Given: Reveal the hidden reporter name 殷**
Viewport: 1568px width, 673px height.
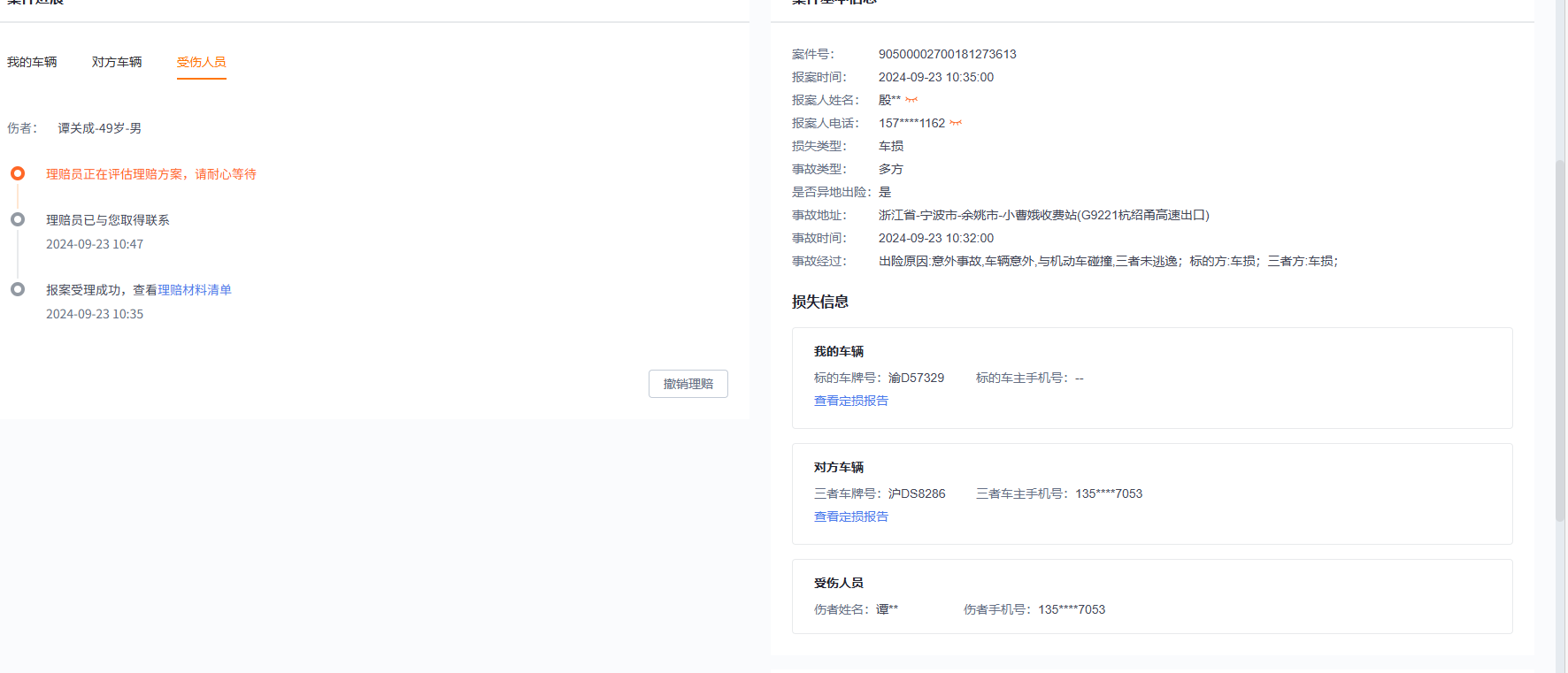Looking at the screenshot, I should click(911, 100).
